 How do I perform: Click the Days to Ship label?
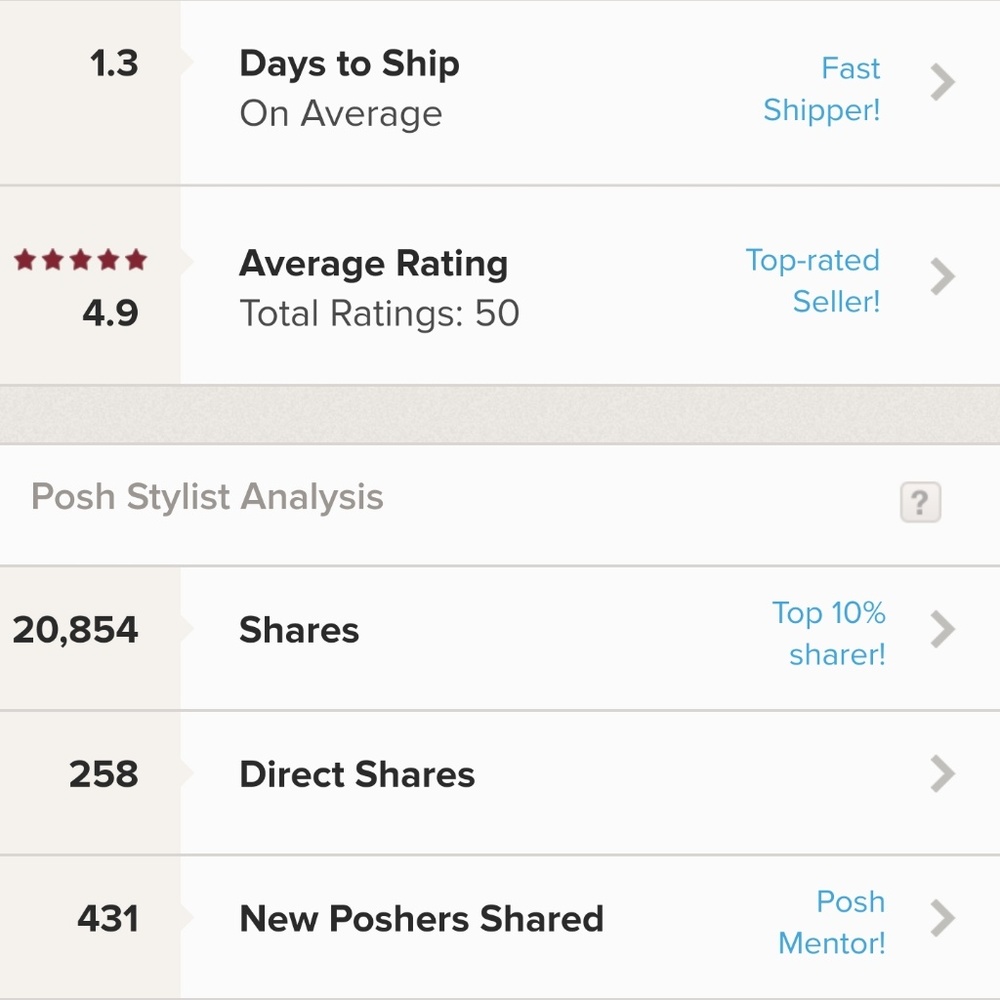pyautogui.click(x=349, y=63)
